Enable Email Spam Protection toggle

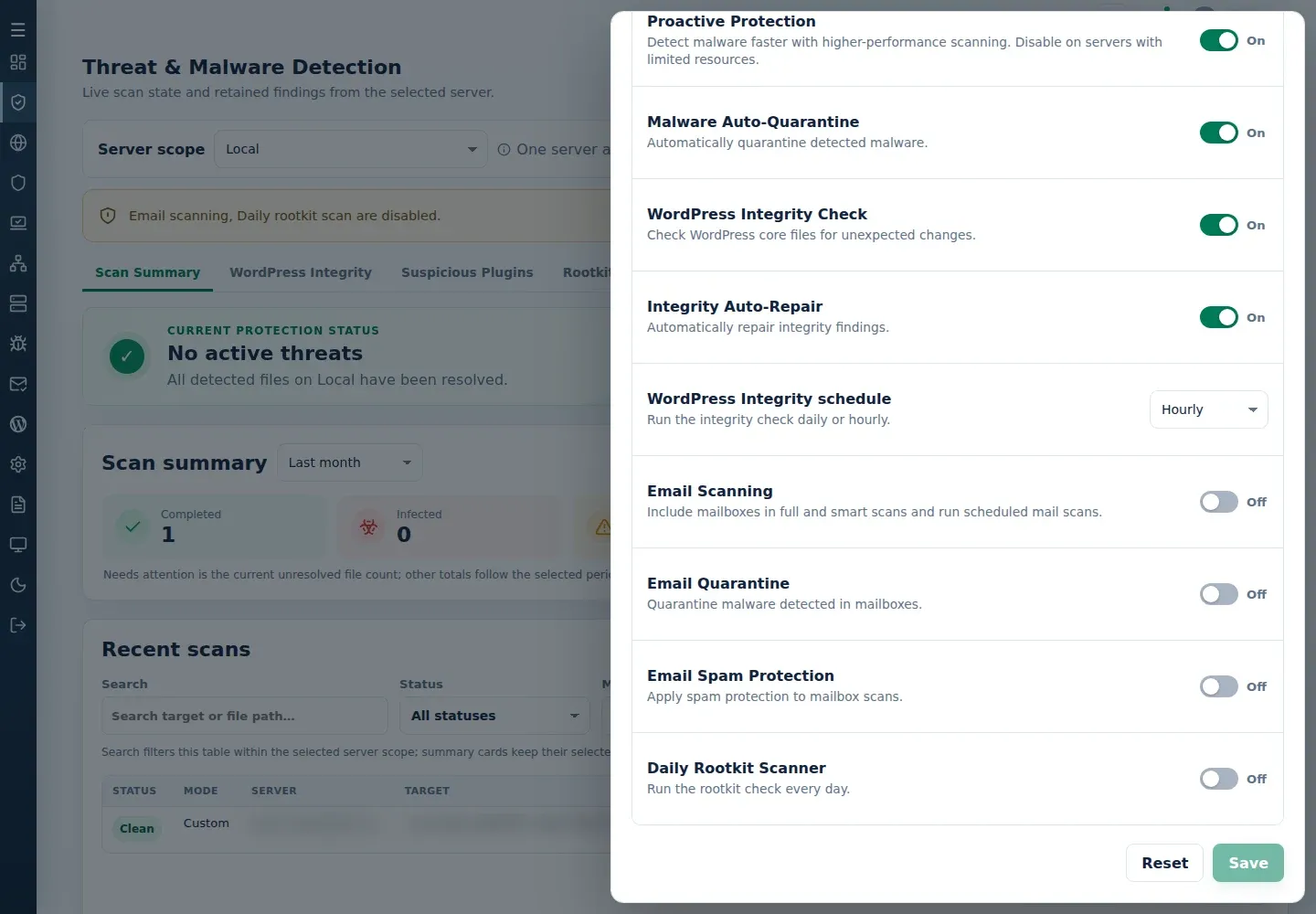pos(1219,686)
